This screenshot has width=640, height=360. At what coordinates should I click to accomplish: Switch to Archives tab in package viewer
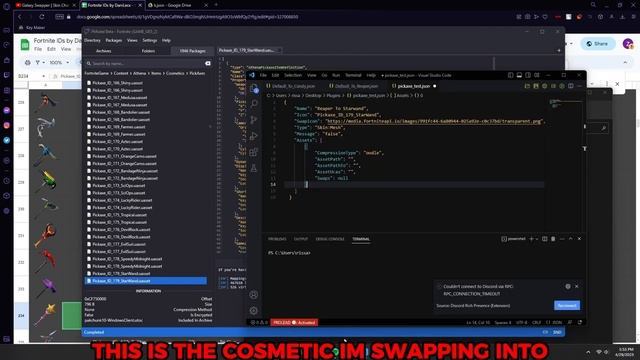coord(103,51)
